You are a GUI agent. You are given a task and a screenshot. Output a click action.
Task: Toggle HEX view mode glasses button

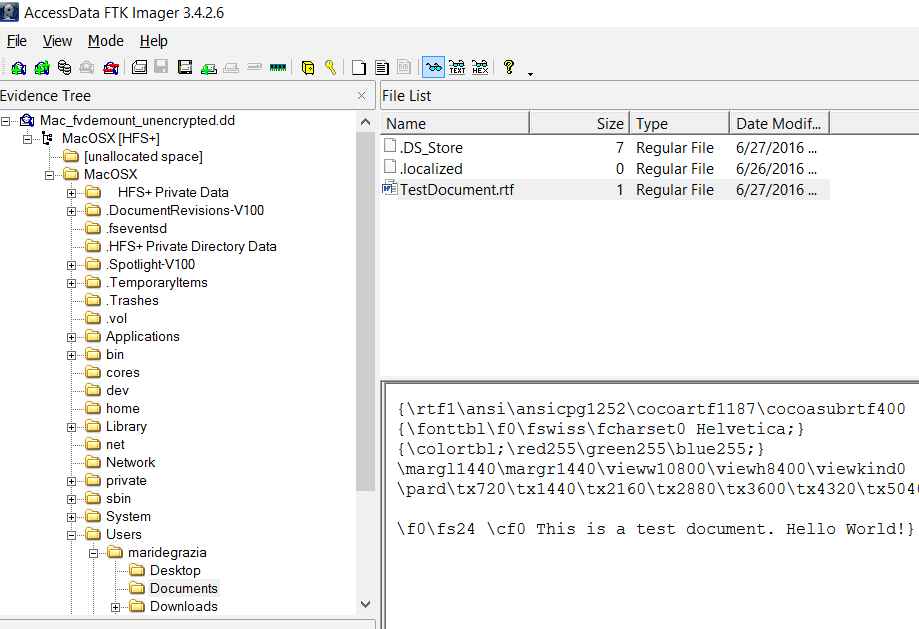click(x=480, y=67)
